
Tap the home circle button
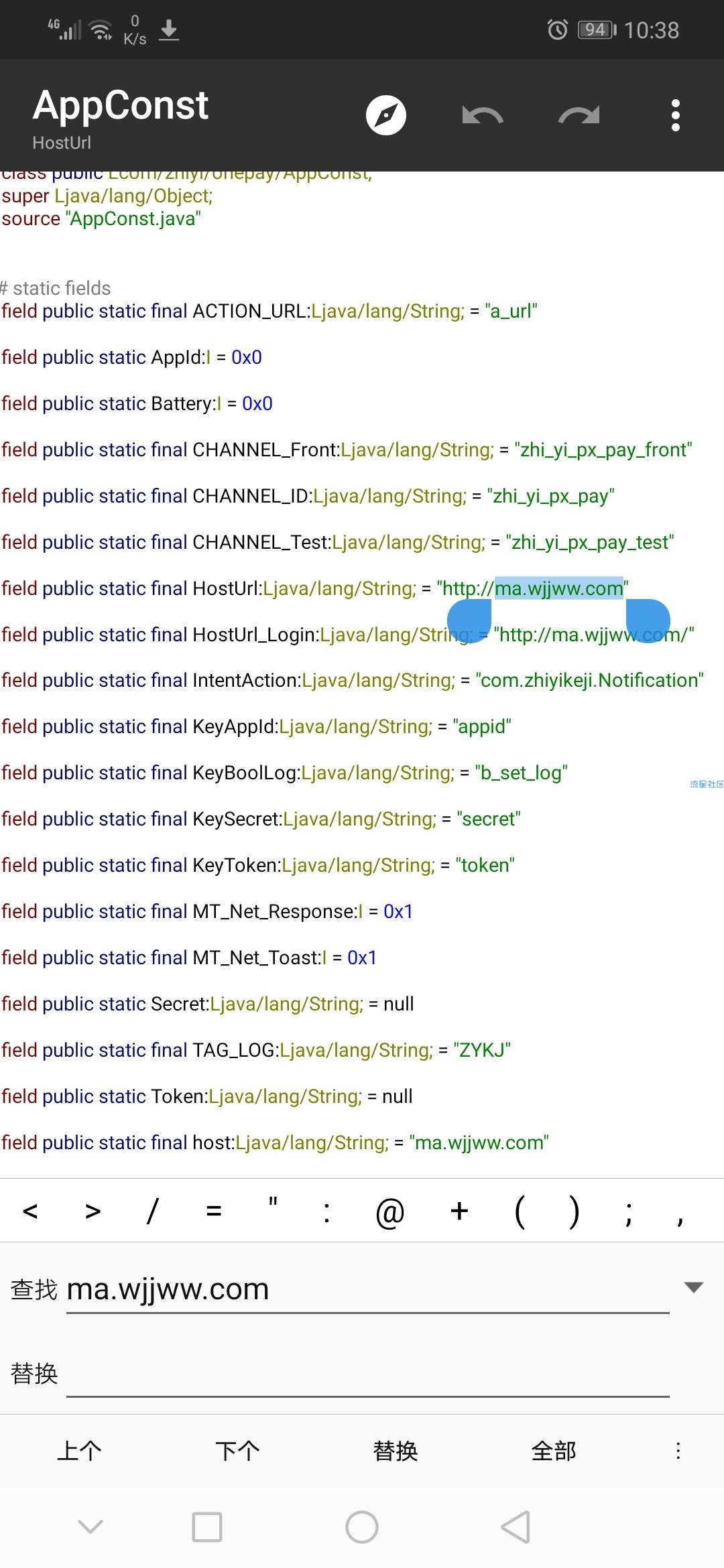point(362,1527)
